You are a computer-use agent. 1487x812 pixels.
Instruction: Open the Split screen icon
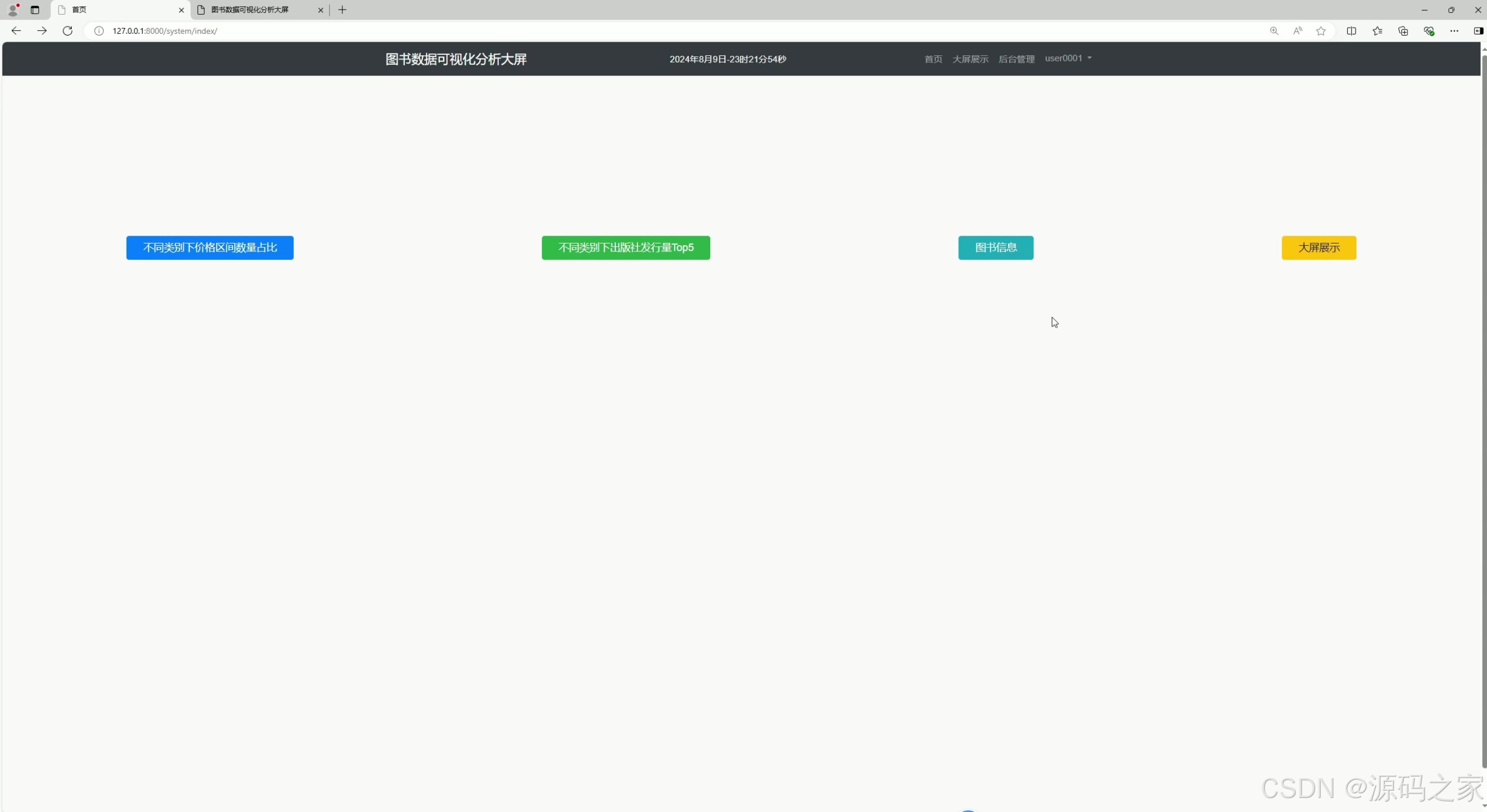click(x=1352, y=30)
